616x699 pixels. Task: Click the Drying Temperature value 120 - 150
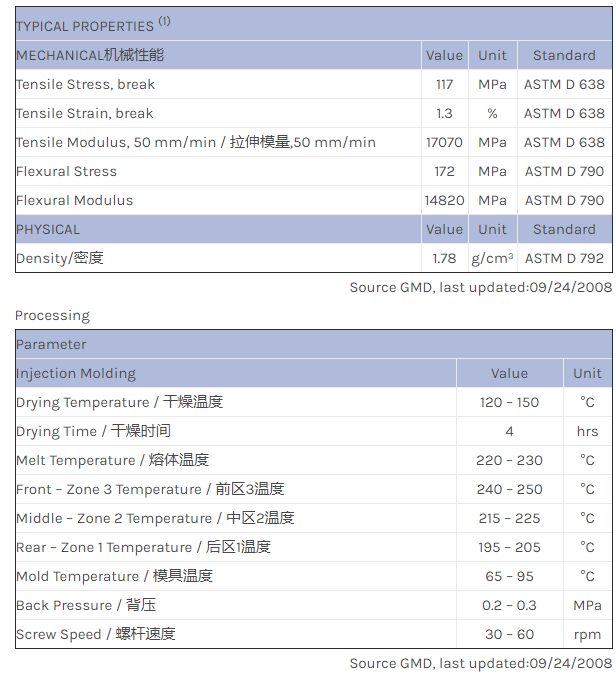pyautogui.click(x=509, y=403)
